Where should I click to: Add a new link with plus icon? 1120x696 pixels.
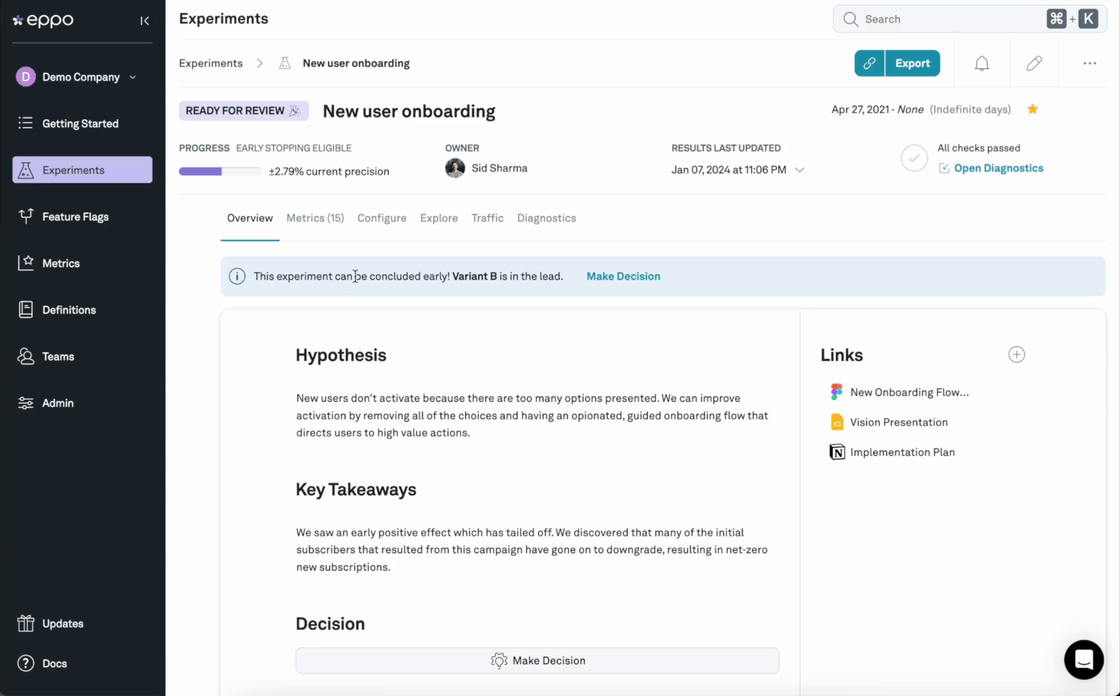click(x=1016, y=355)
